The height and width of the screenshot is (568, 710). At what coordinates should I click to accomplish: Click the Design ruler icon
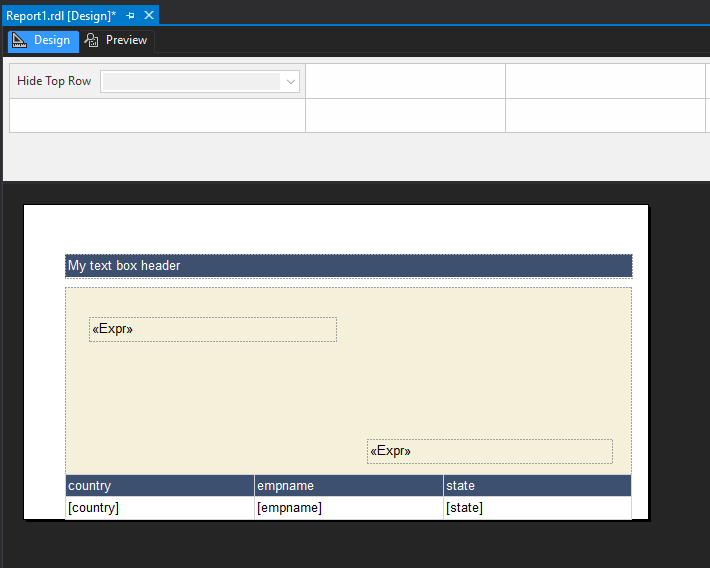(19, 40)
